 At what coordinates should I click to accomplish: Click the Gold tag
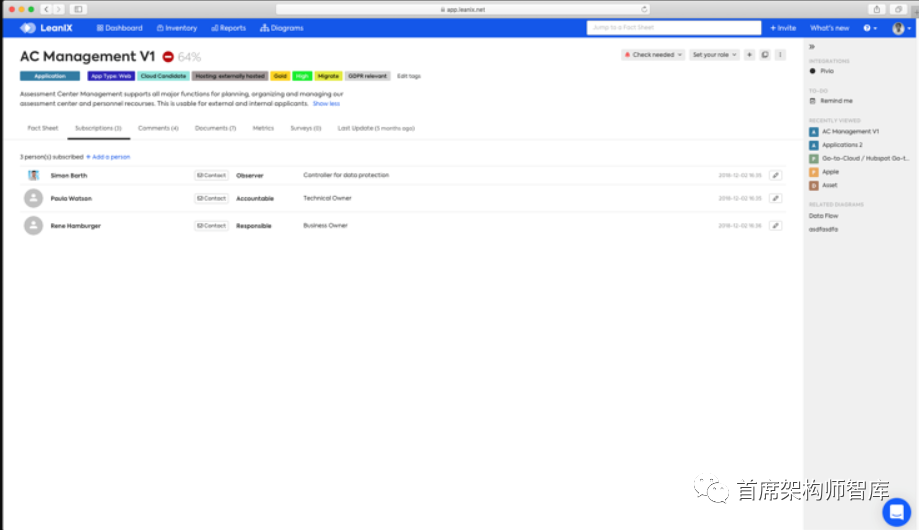(280, 76)
